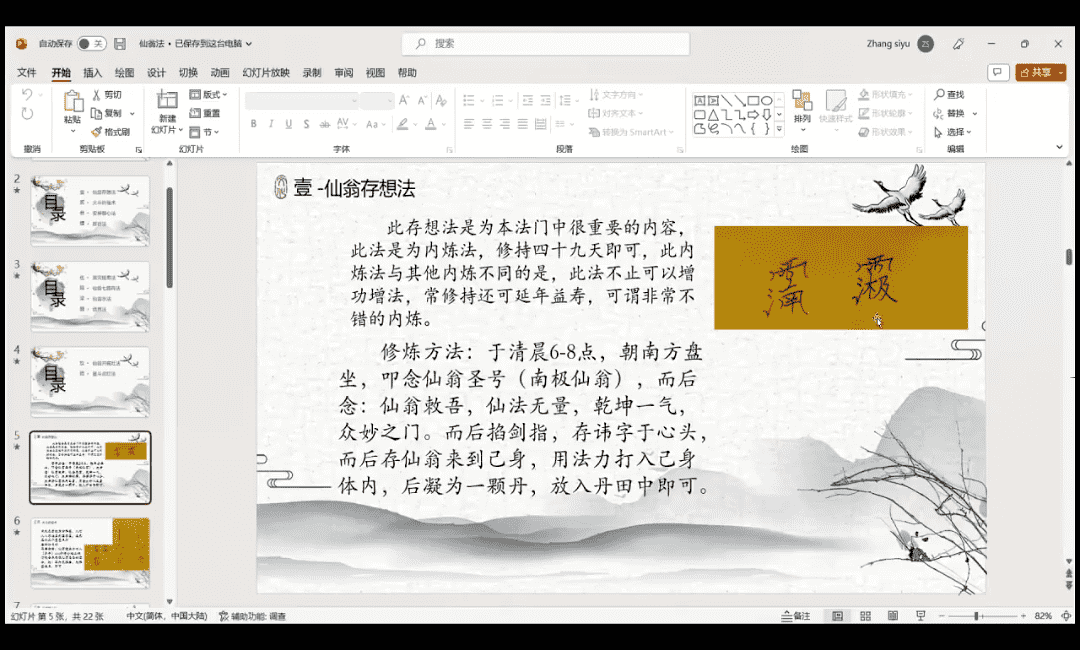Open the Arrange (排列) tool

802,107
